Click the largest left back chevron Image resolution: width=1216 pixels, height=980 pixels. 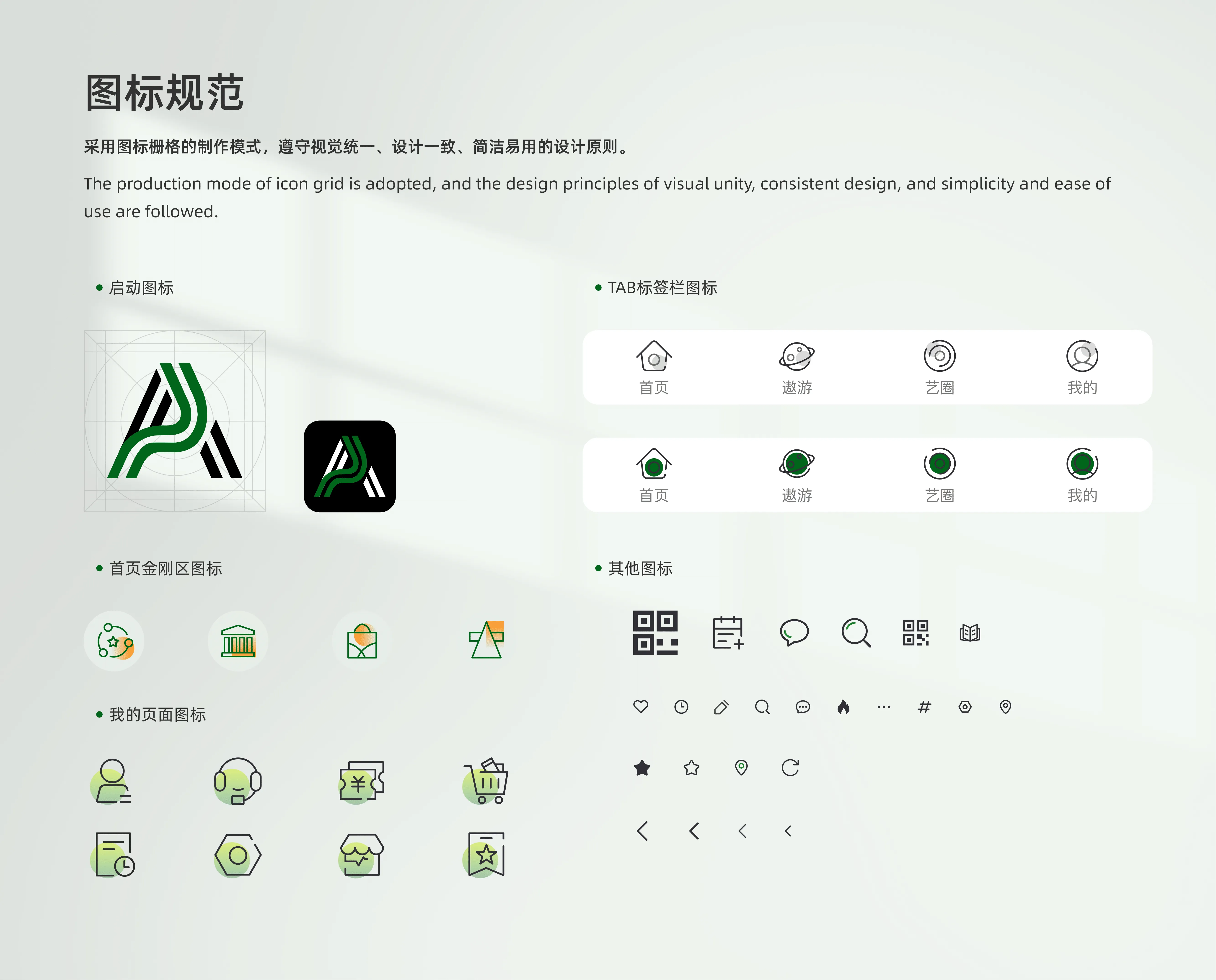pyautogui.click(x=642, y=831)
